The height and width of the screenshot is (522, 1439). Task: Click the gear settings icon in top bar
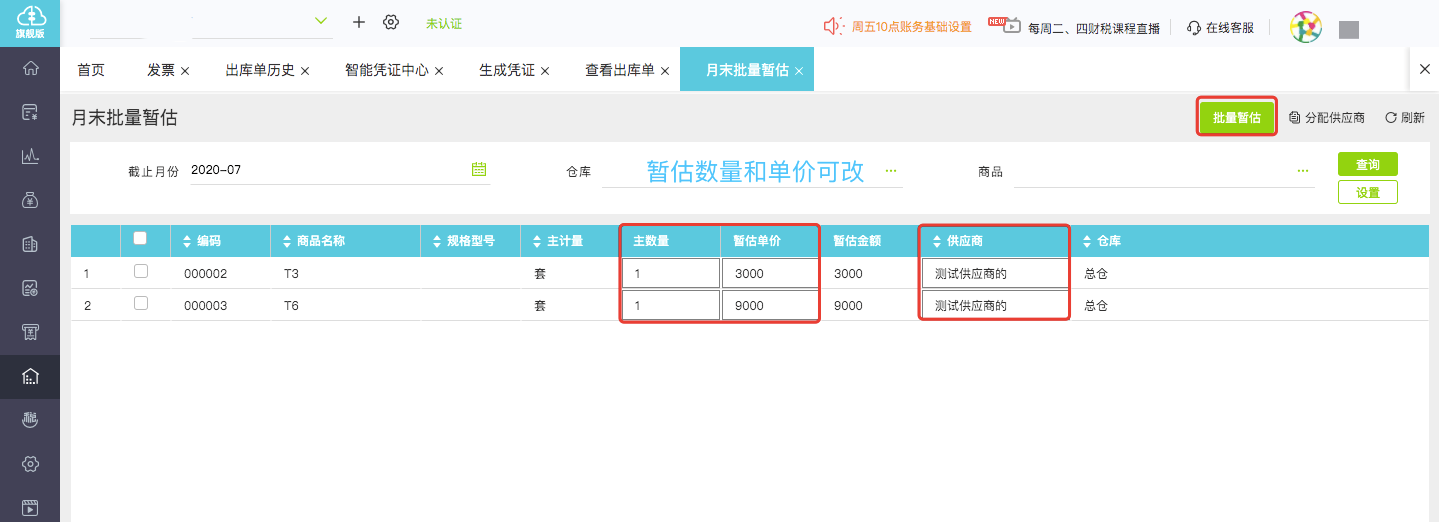point(391,22)
